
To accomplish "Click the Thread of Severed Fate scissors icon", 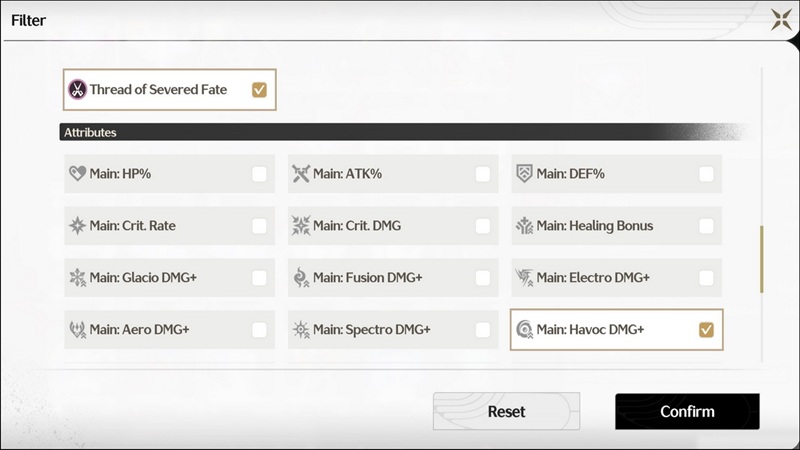I will 77,90.
